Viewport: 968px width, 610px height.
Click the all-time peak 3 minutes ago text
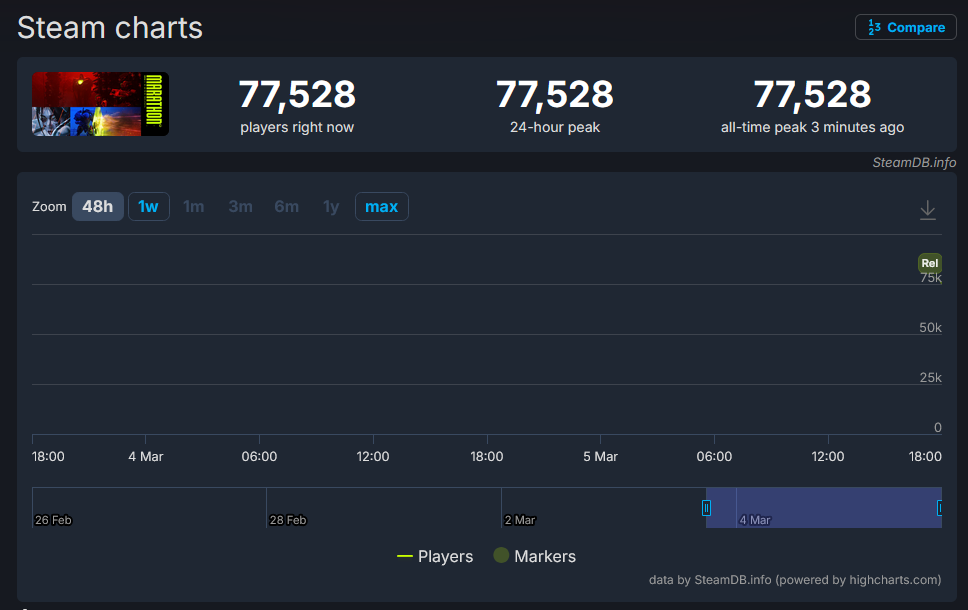tap(812, 127)
